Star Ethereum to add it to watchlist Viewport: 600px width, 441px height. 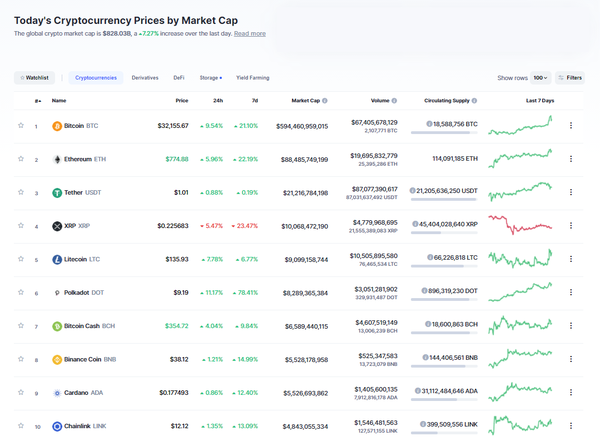[21, 158]
